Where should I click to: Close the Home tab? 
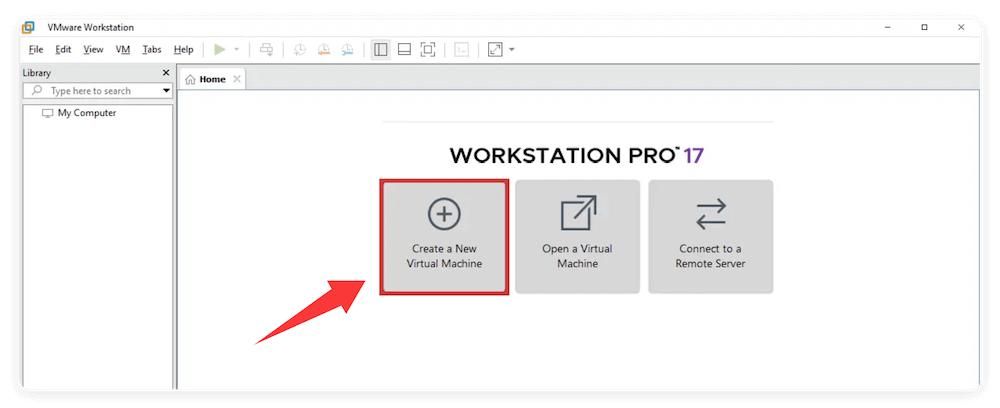tap(237, 79)
